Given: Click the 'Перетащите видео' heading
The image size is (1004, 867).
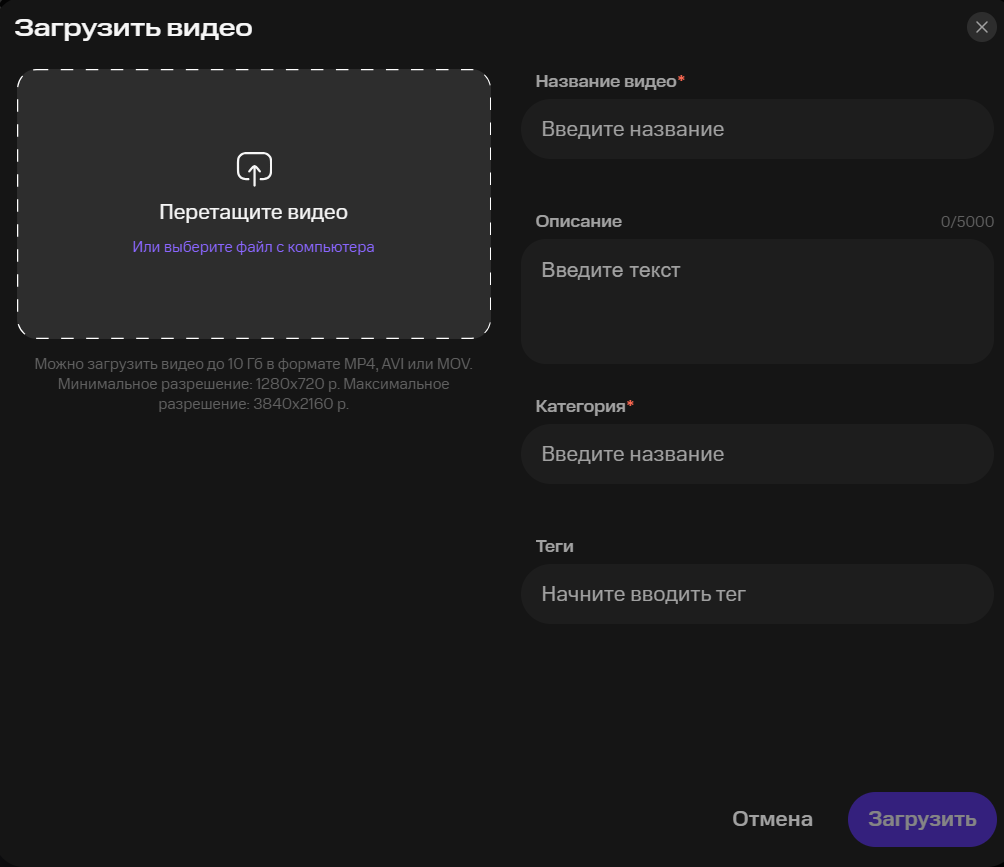Looking at the screenshot, I should pyautogui.click(x=253, y=212).
